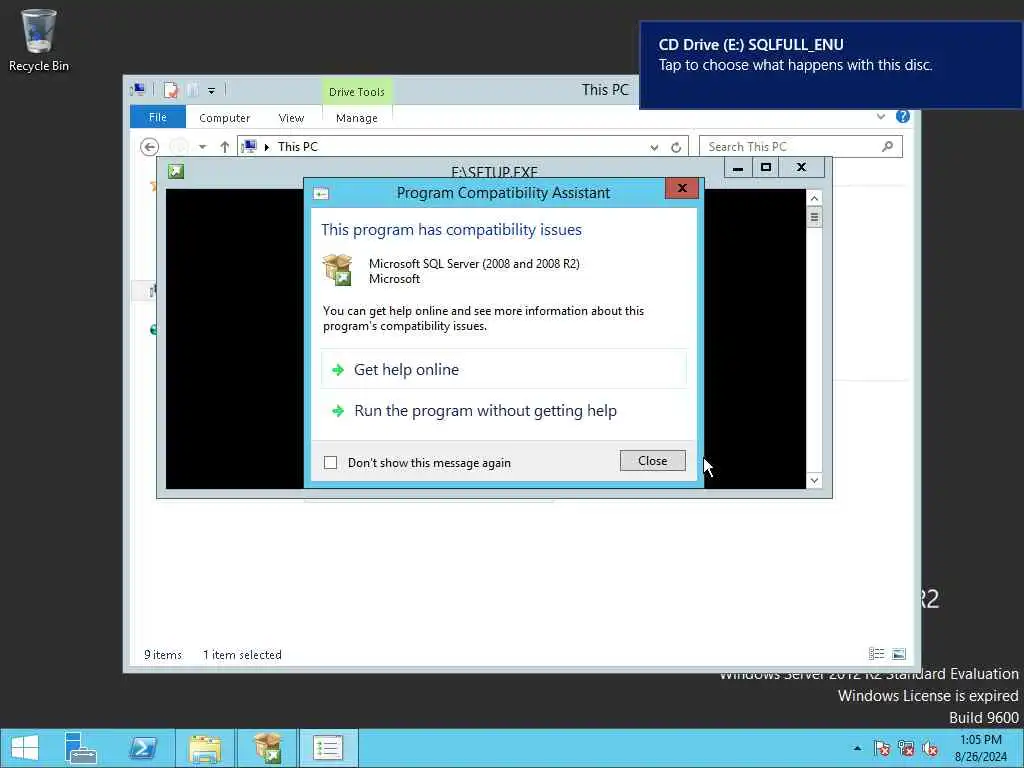Close the Program Compatibility Assistant with red X
The image size is (1024, 768).
point(682,188)
